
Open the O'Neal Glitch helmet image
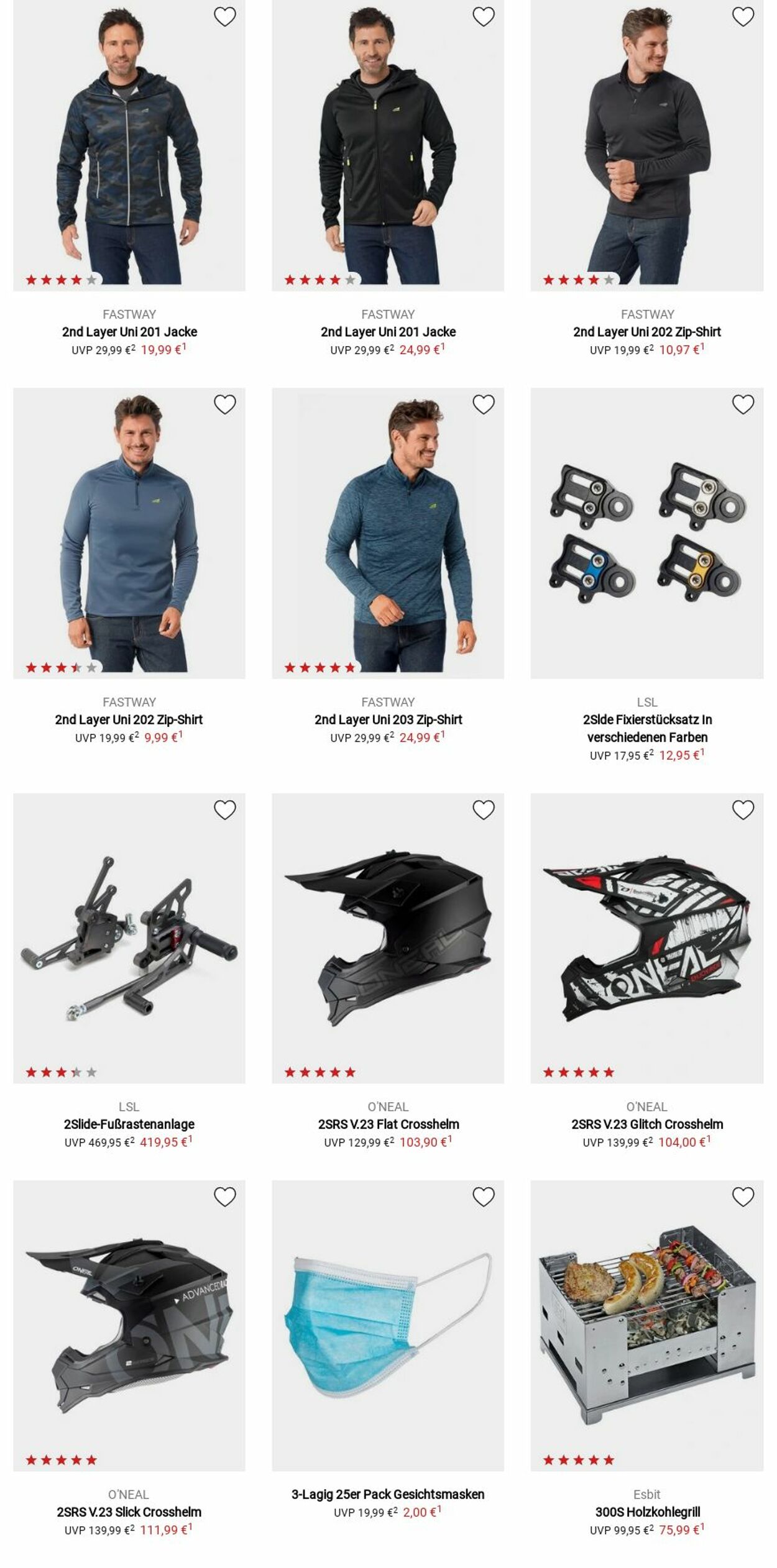(x=647, y=938)
